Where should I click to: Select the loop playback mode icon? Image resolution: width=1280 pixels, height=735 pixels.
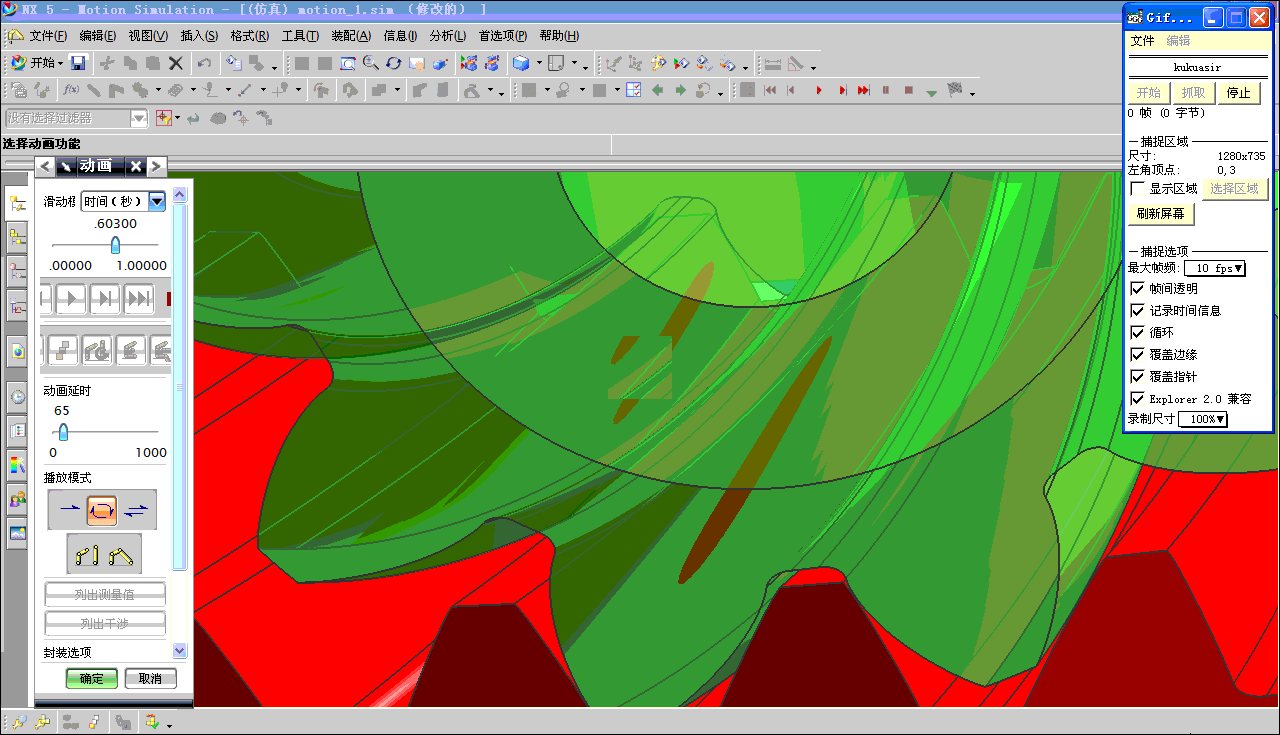click(x=103, y=510)
